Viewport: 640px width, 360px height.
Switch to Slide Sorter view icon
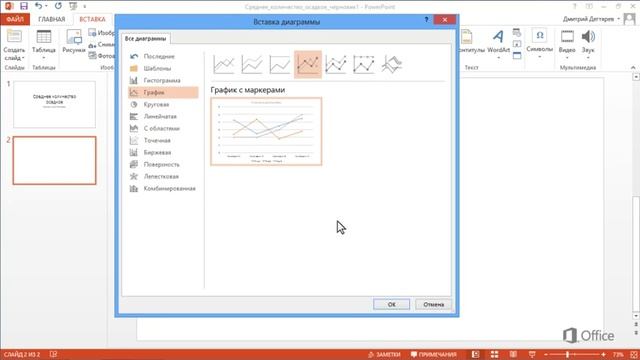point(494,354)
